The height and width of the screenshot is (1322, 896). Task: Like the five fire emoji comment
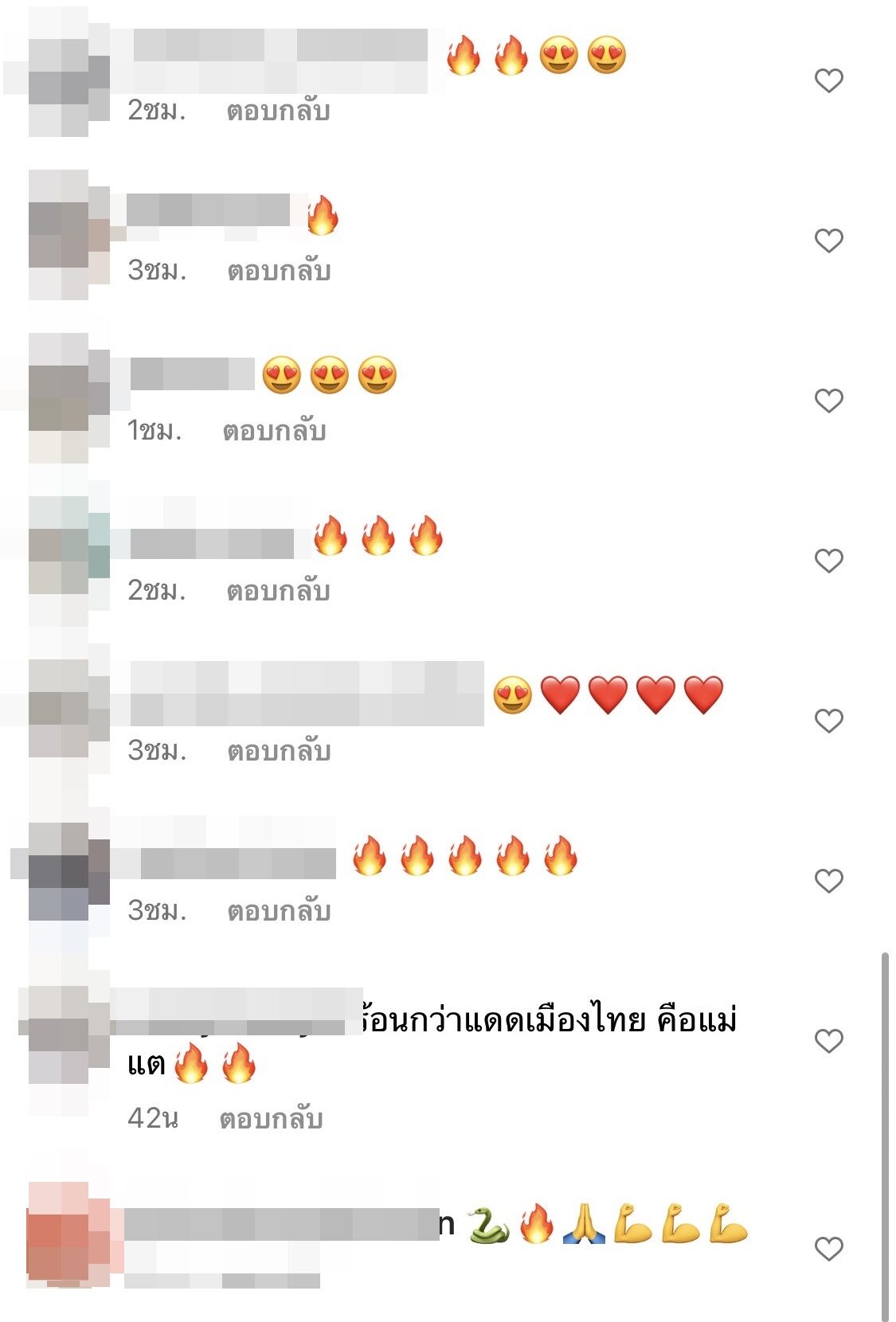click(828, 881)
